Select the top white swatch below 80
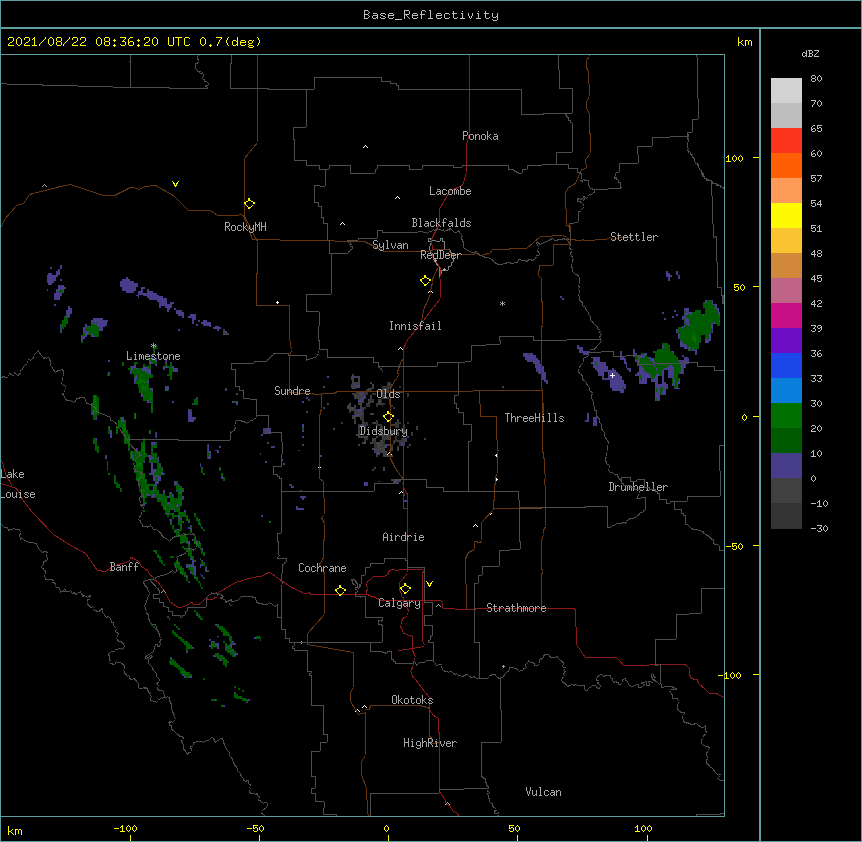This screenshot has width=862, height=842. tap(786, 91)
